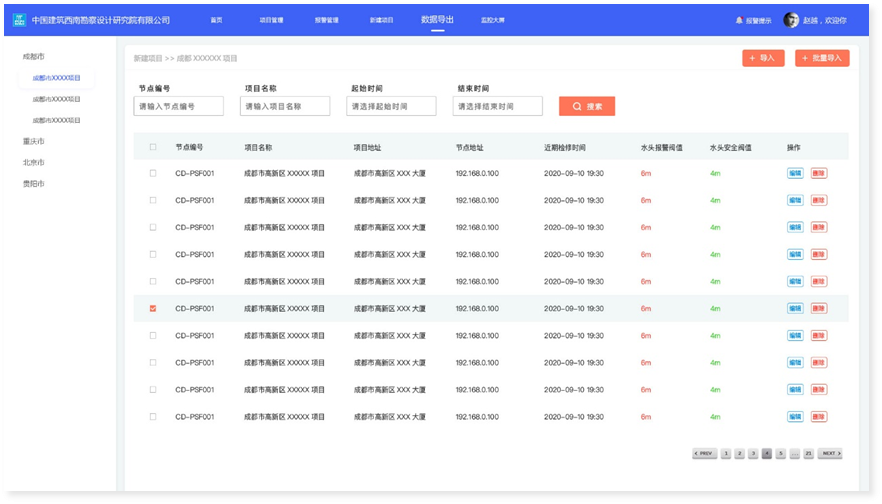This screenshot has width=882, height=504.
Task: Click the user avatar photo
Action: (791, 20)
